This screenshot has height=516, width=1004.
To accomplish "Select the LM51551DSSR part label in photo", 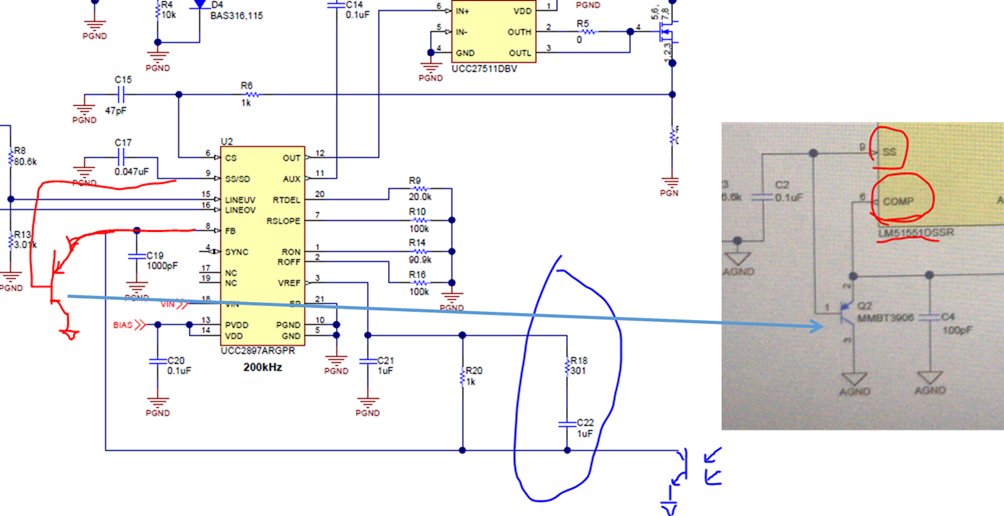I will (x=916, y=233).
